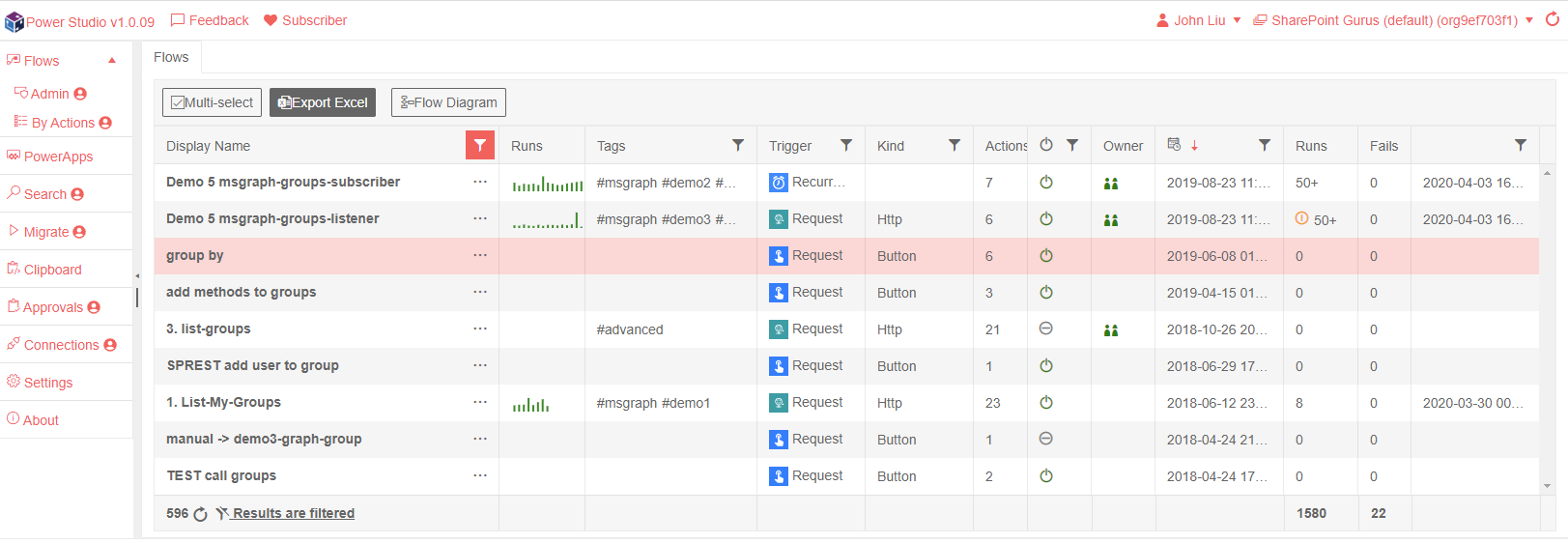Click the Export Excel button
This screenshot has width=1568, height=543.
[323, 102]
